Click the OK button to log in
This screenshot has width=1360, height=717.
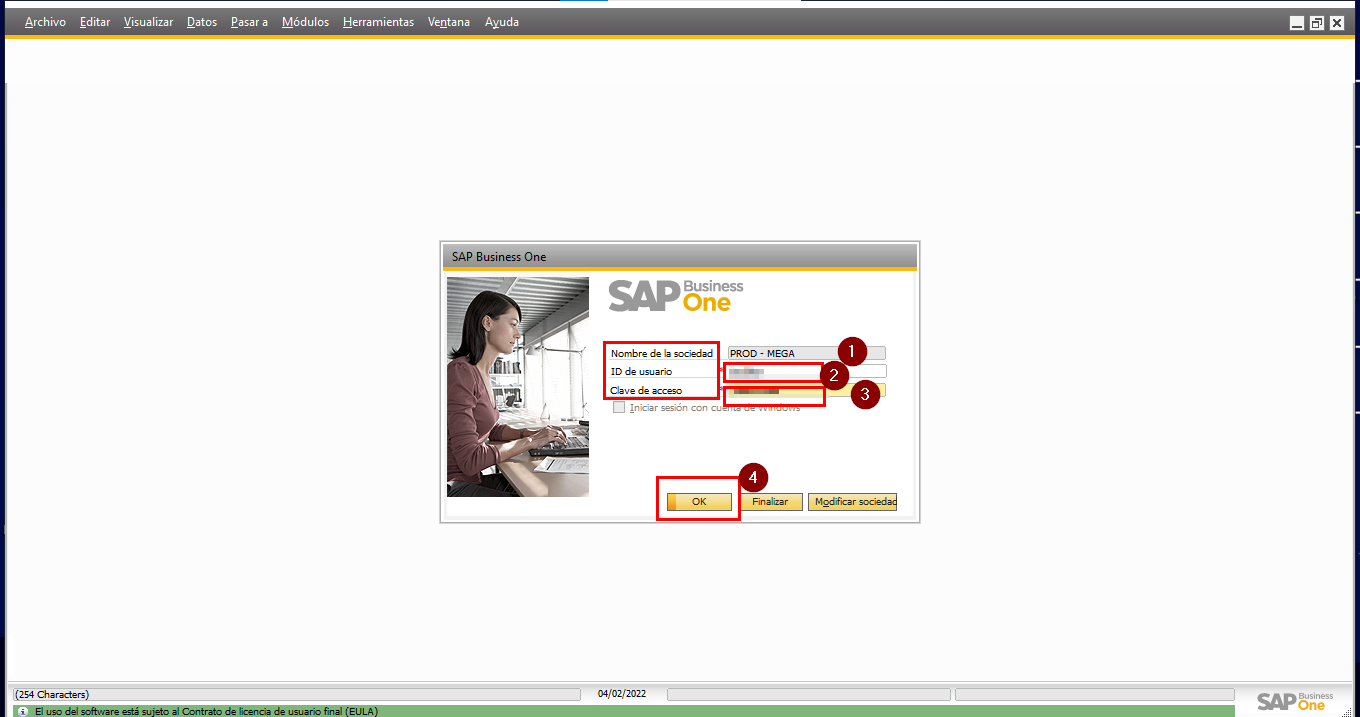699,502
